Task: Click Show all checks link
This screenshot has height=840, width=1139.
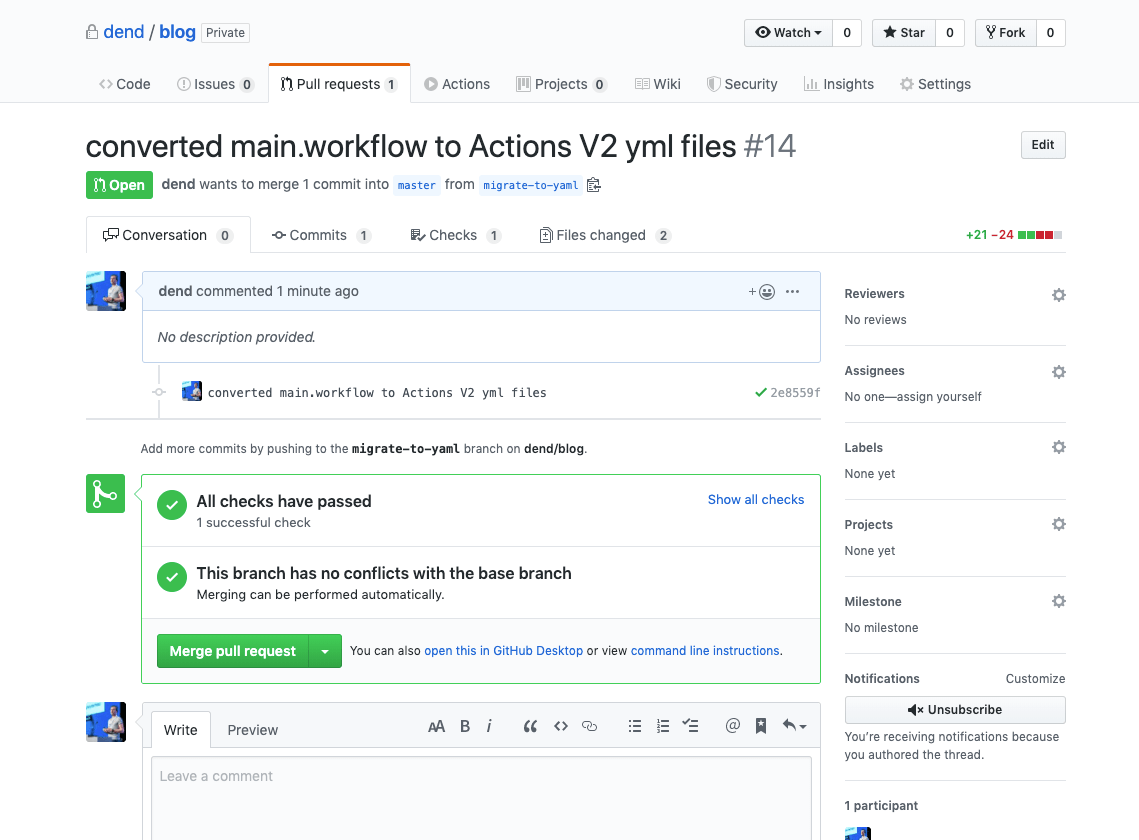Action: [755, 500]
